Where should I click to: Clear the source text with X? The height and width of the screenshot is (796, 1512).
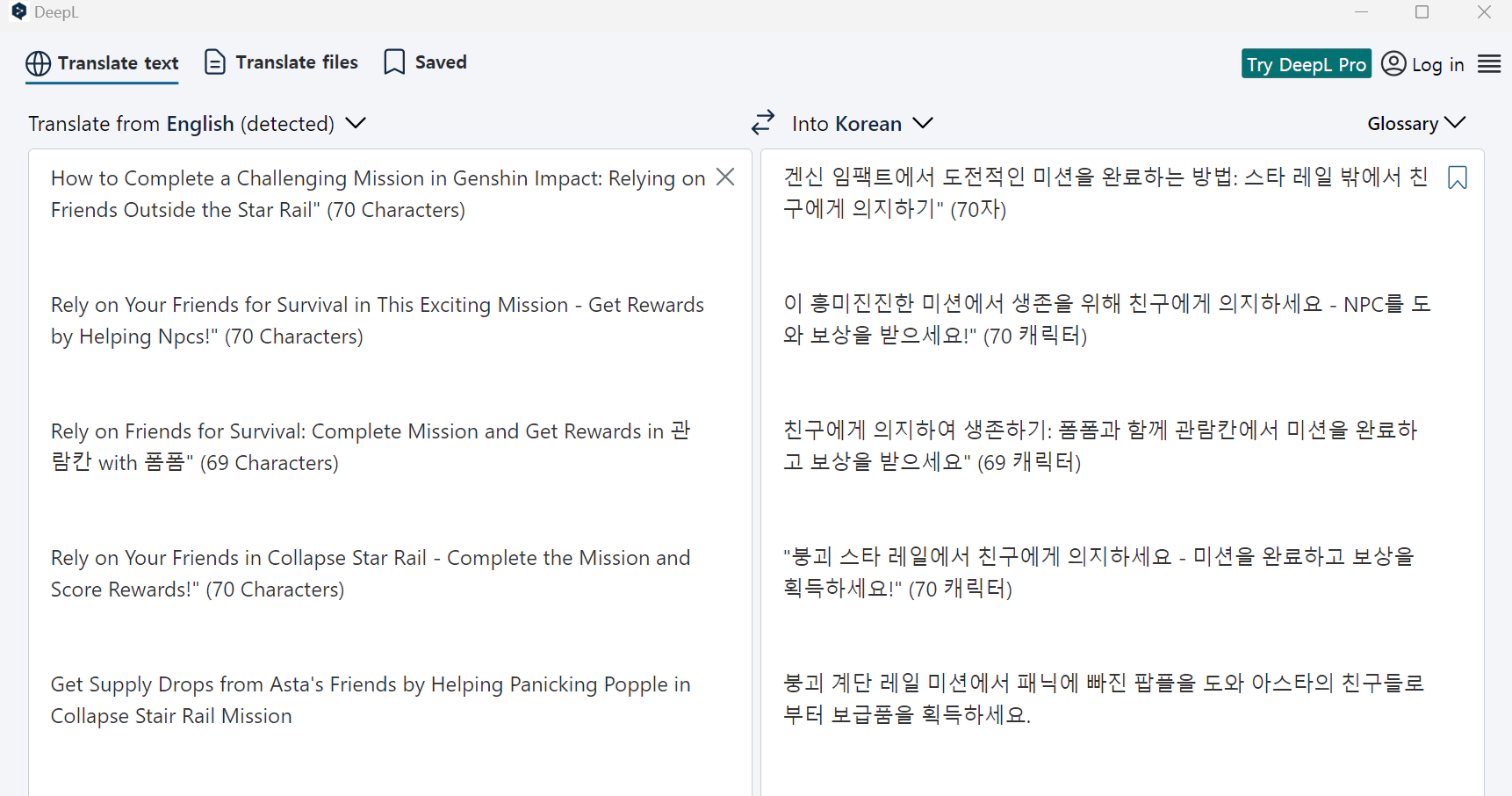[725, 177]
